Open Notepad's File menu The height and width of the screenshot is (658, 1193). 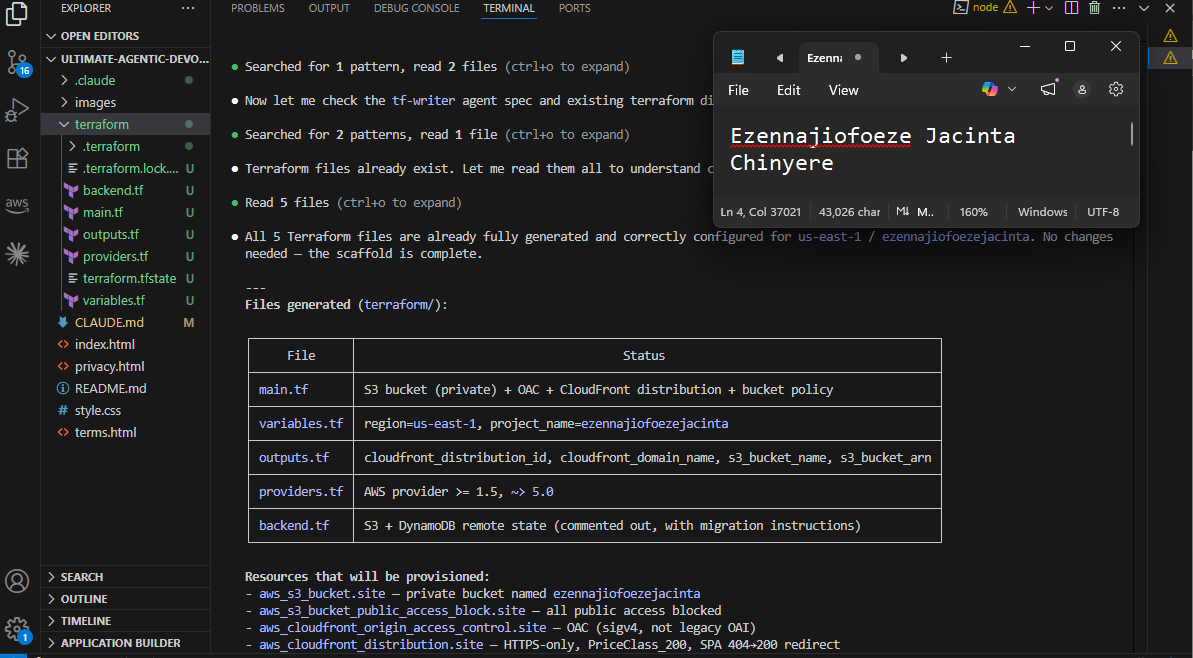(738, 90)
